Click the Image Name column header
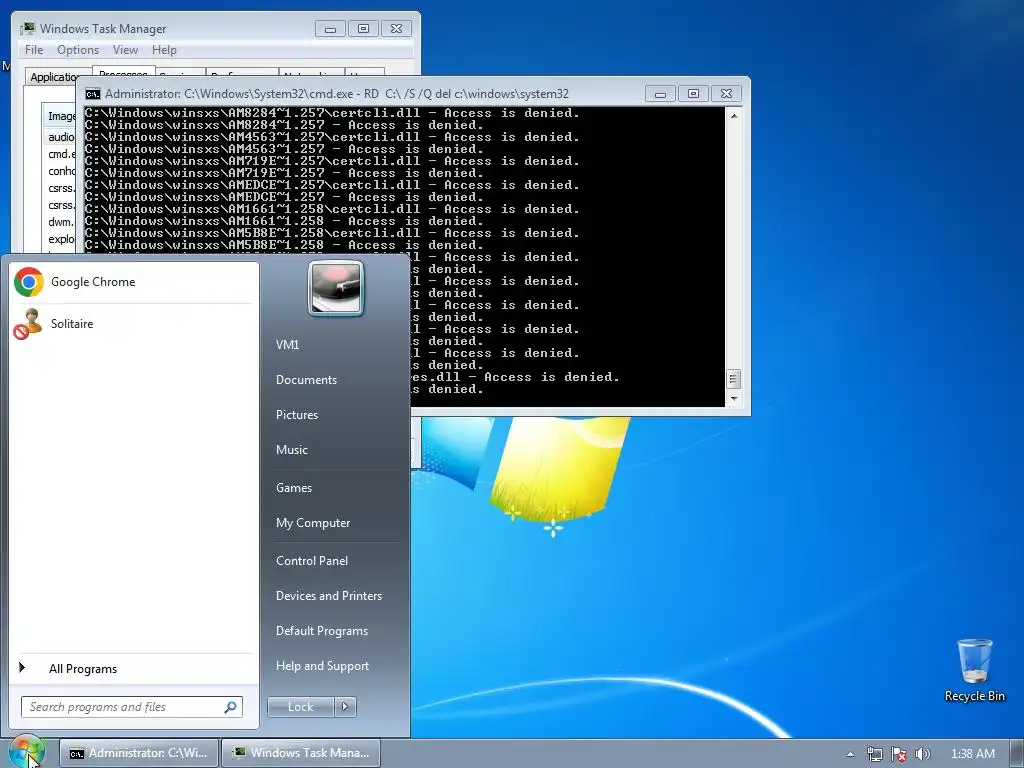The width and height of the screenshot is (1024, 768). pyautogui.click(x=60, y=116)
